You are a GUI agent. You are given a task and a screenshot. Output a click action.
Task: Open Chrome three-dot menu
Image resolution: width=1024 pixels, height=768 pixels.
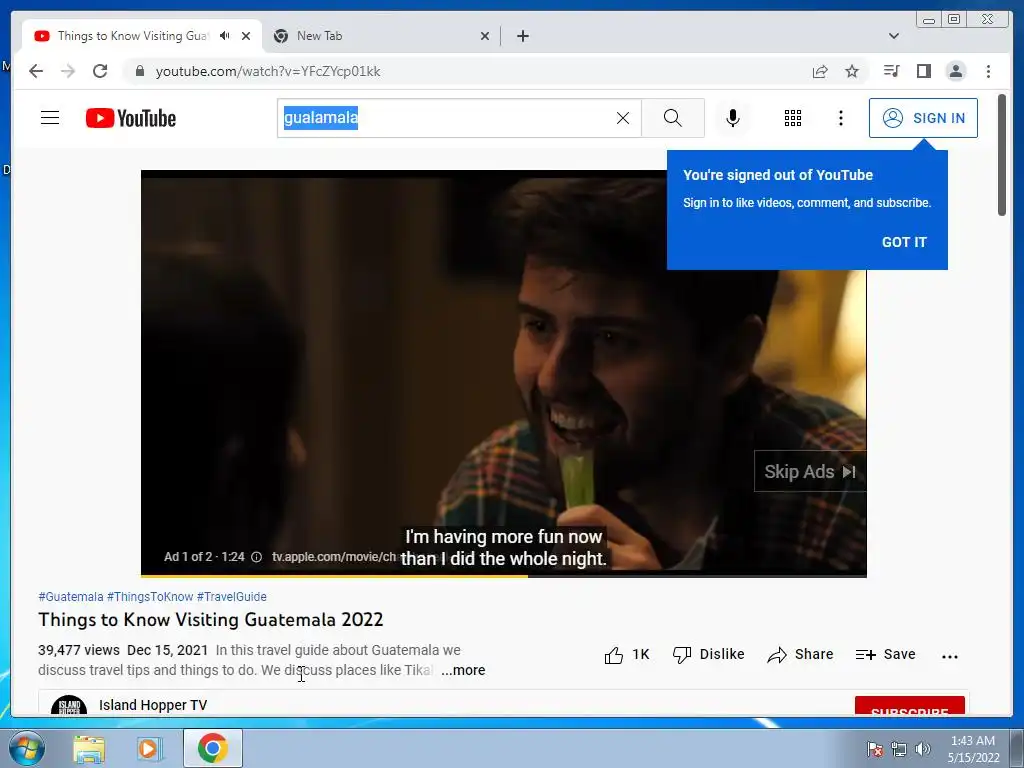[988, 71]
